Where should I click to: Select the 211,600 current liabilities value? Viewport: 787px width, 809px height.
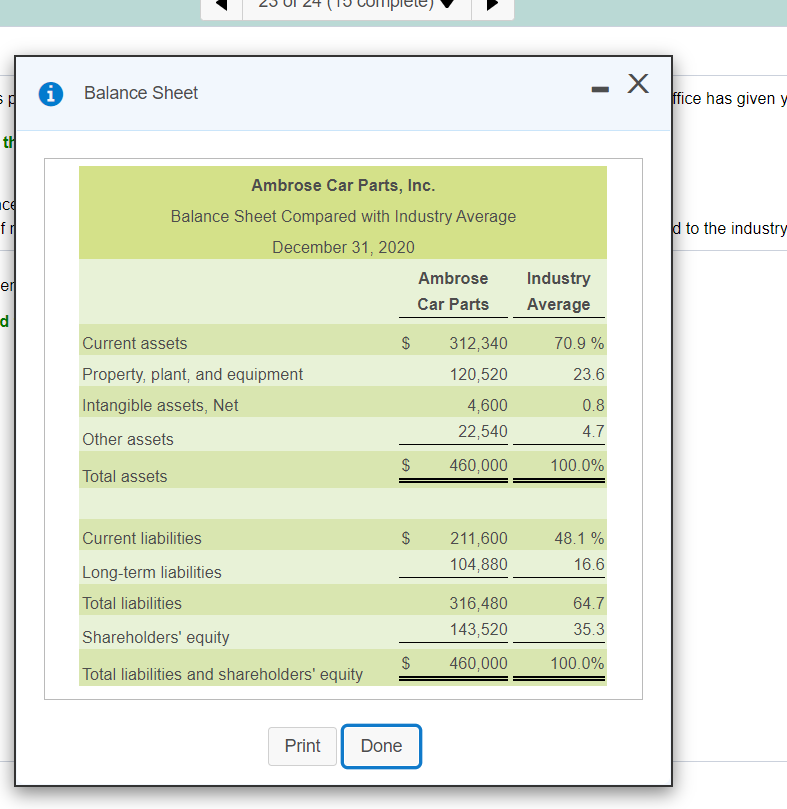point(478,539)
